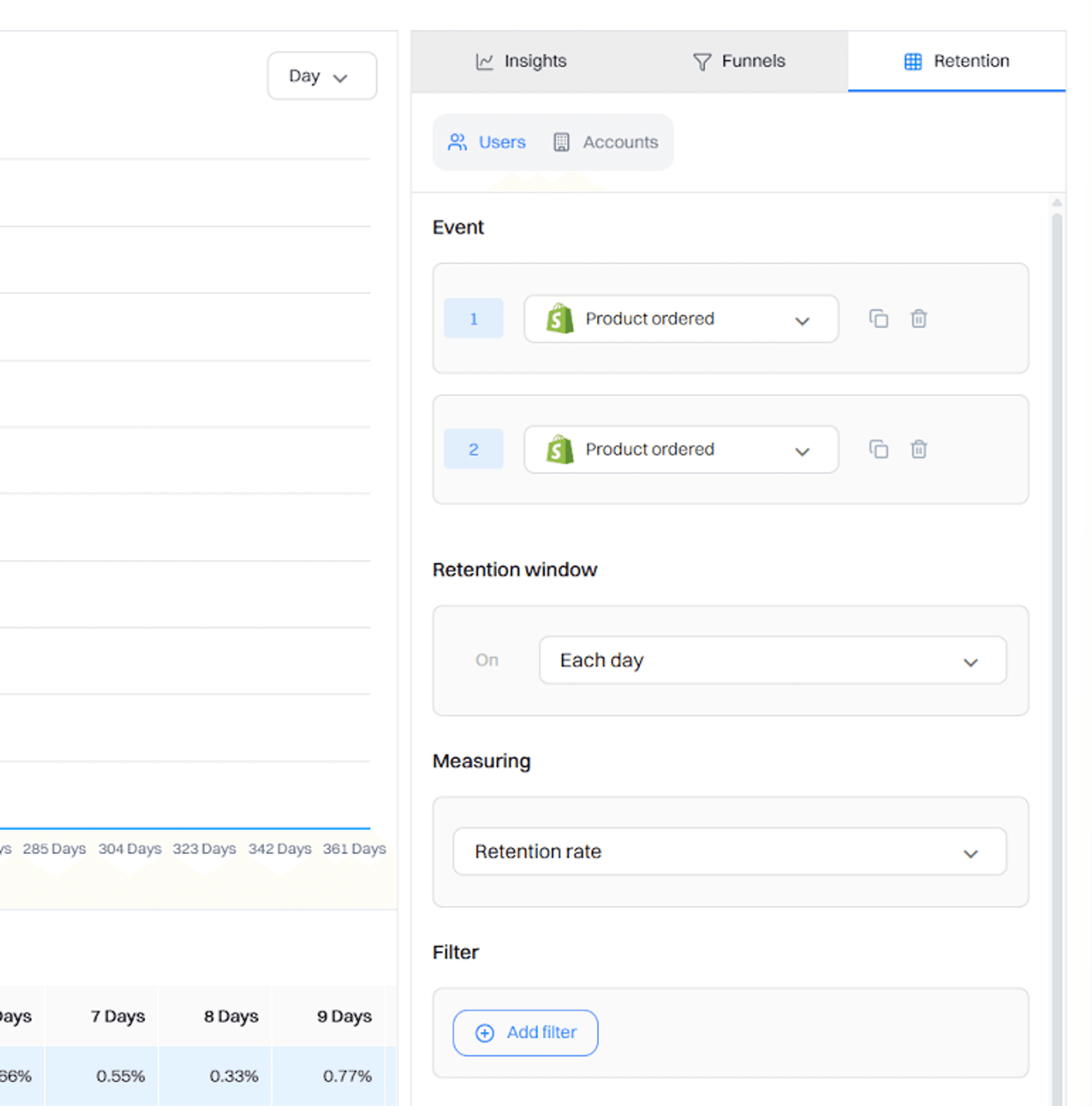
Task: Click the settings panel vertical scrollbar
Action: click(1057, 658)
